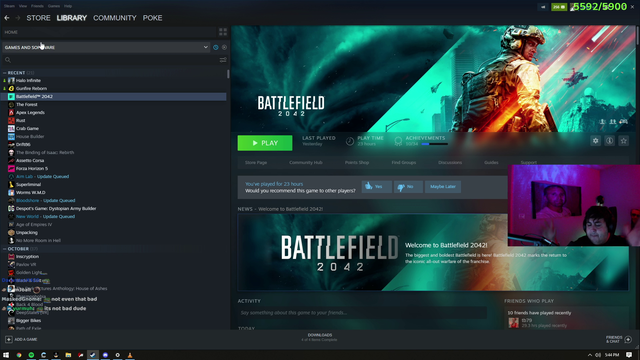Start Battlefield 2042 with Play button

[x=265, y=143]
